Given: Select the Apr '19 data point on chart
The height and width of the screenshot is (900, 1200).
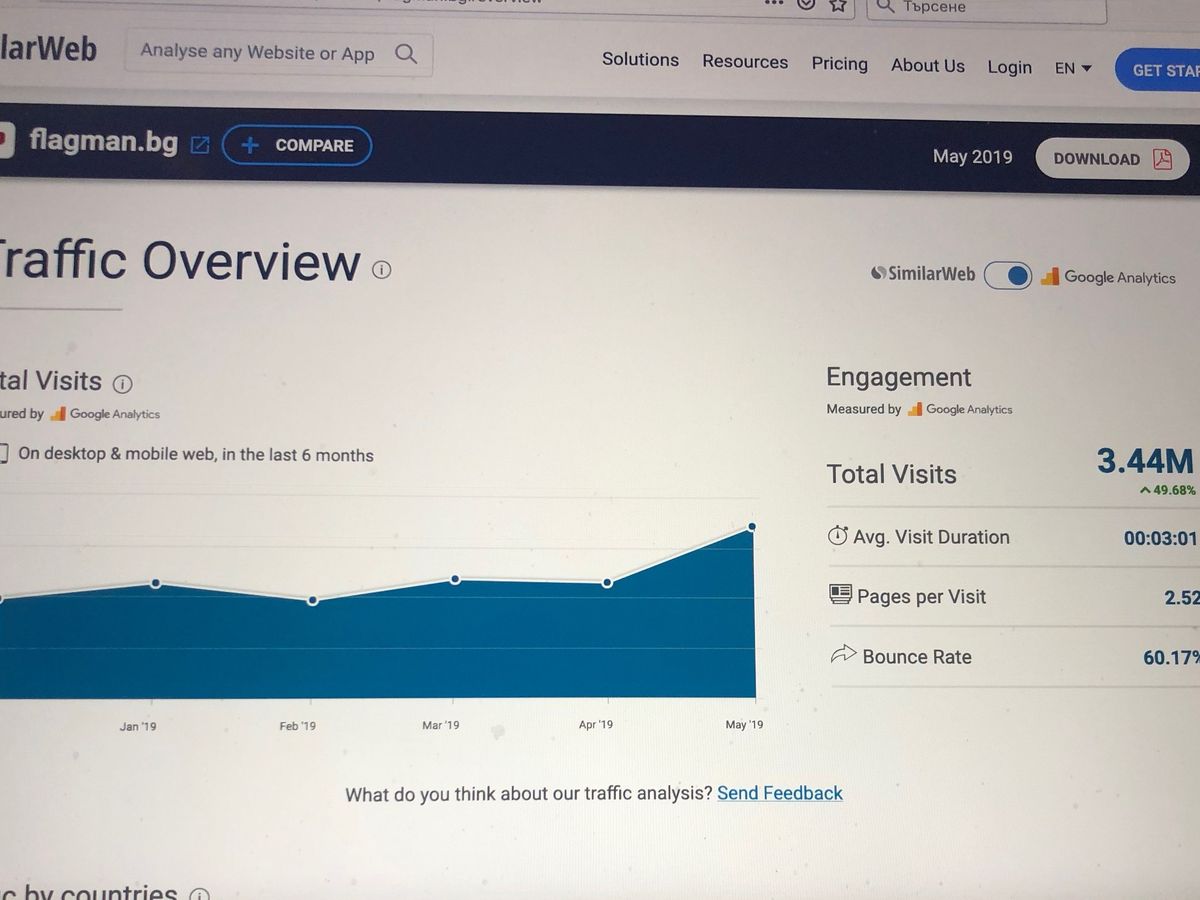Looking at the screenshot, I should 607,582.
